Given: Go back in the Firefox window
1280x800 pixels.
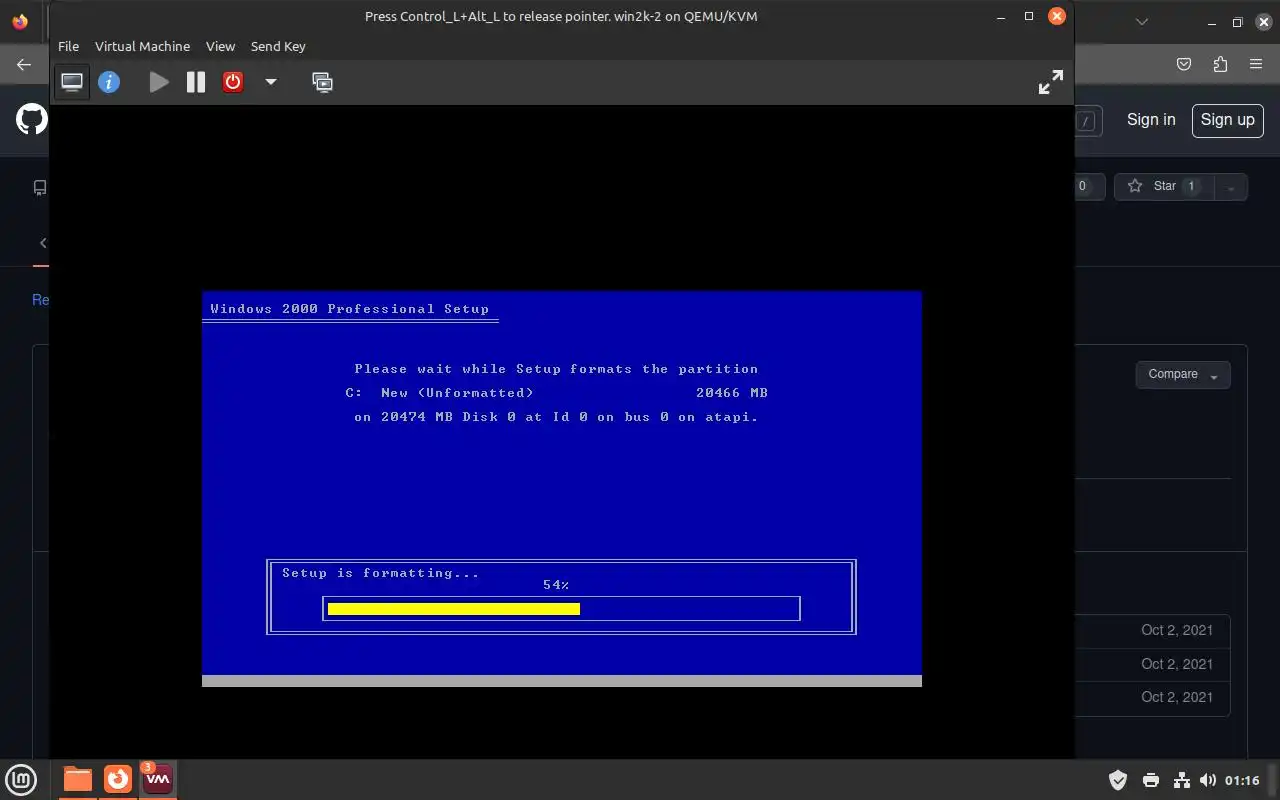Looking at the screenshot, I should tap(24, 64).
